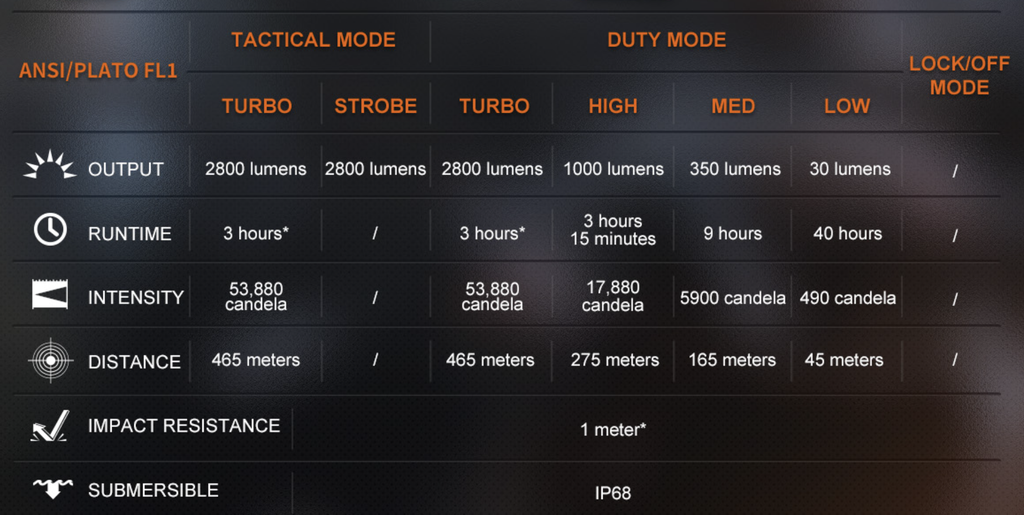Choose the HIGH column header
This screenshot has width=1024, height=515.
[x=613, y=106]
